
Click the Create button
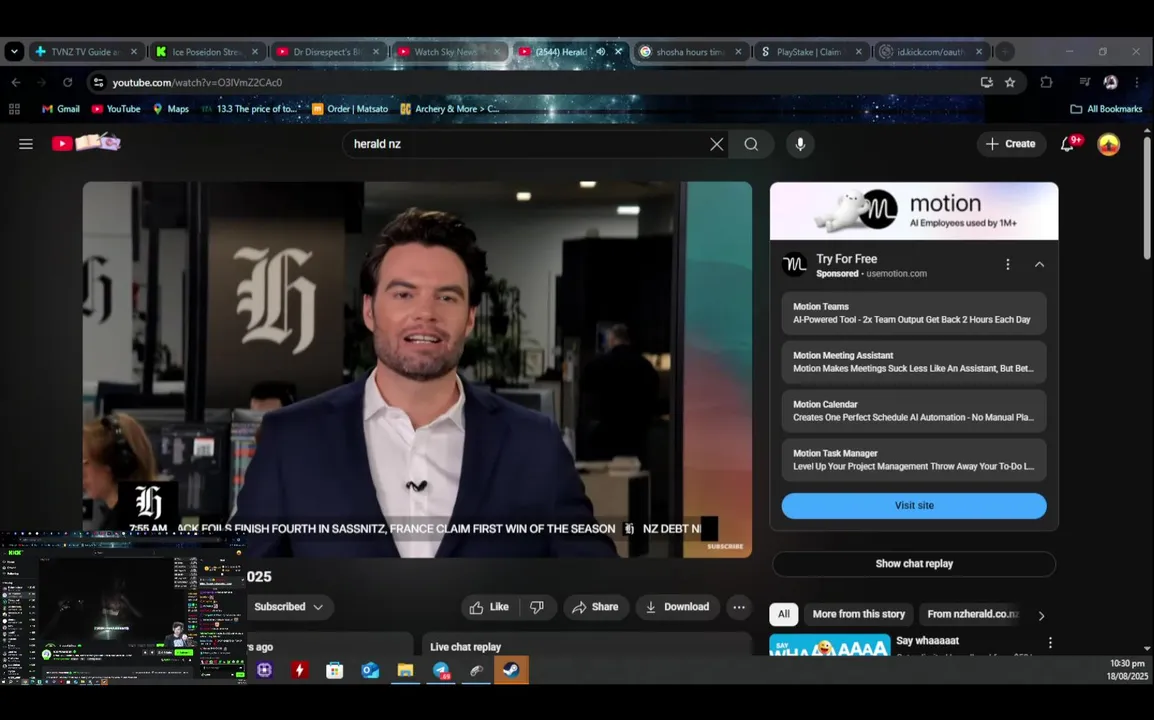click(x=1010, y=144)
